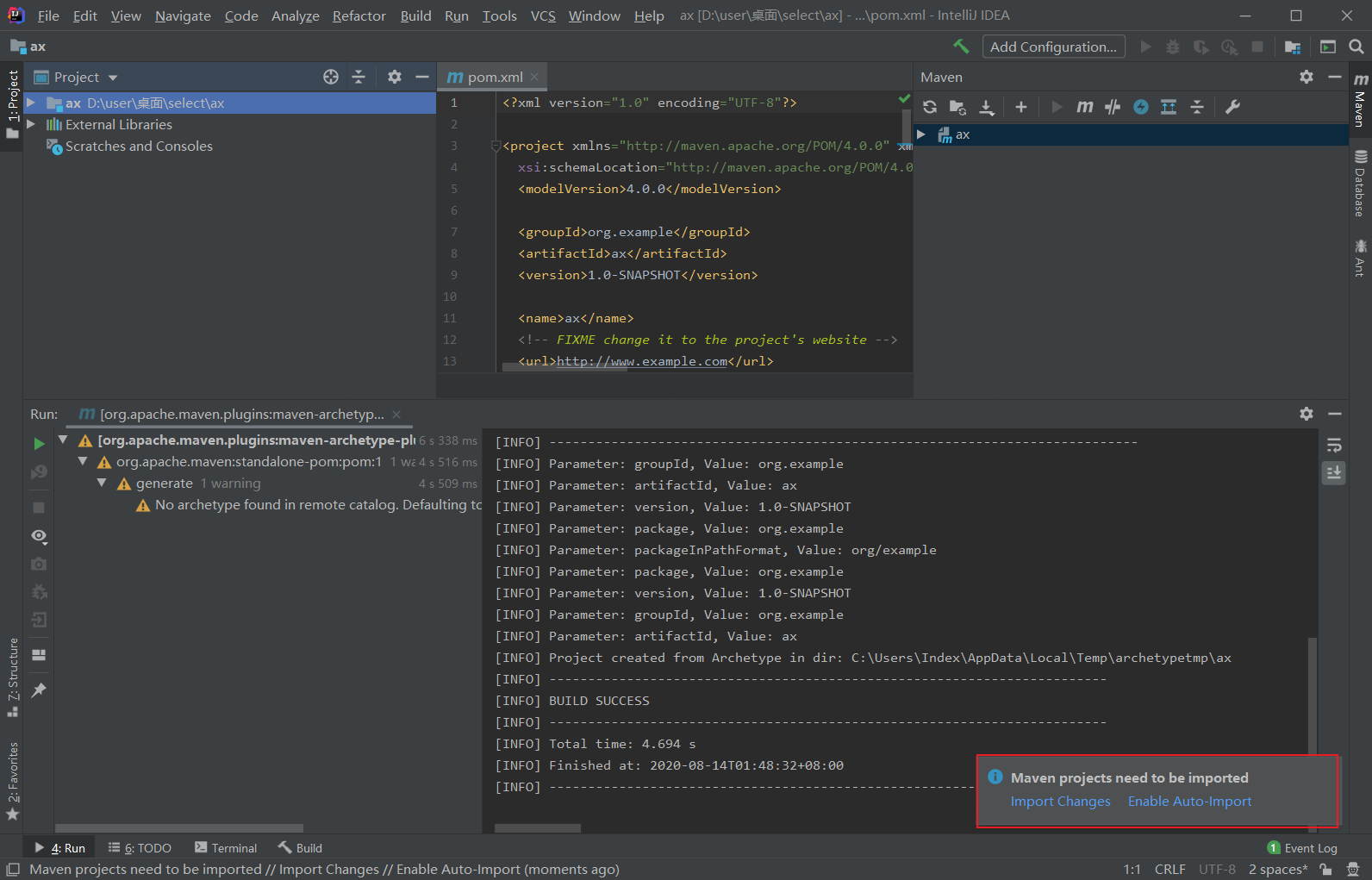Click the 2 spaces indent status
The height and width of the screenshot is (880, 1372).
(x=1278, y=869)
